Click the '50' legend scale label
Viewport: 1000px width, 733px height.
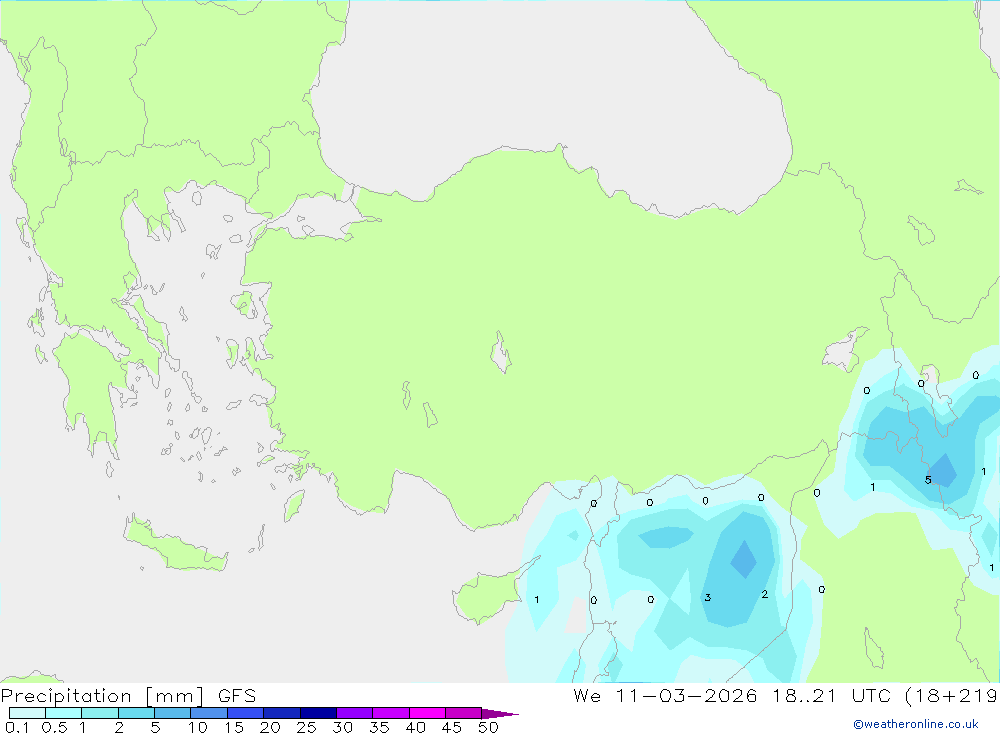(488, 727)
